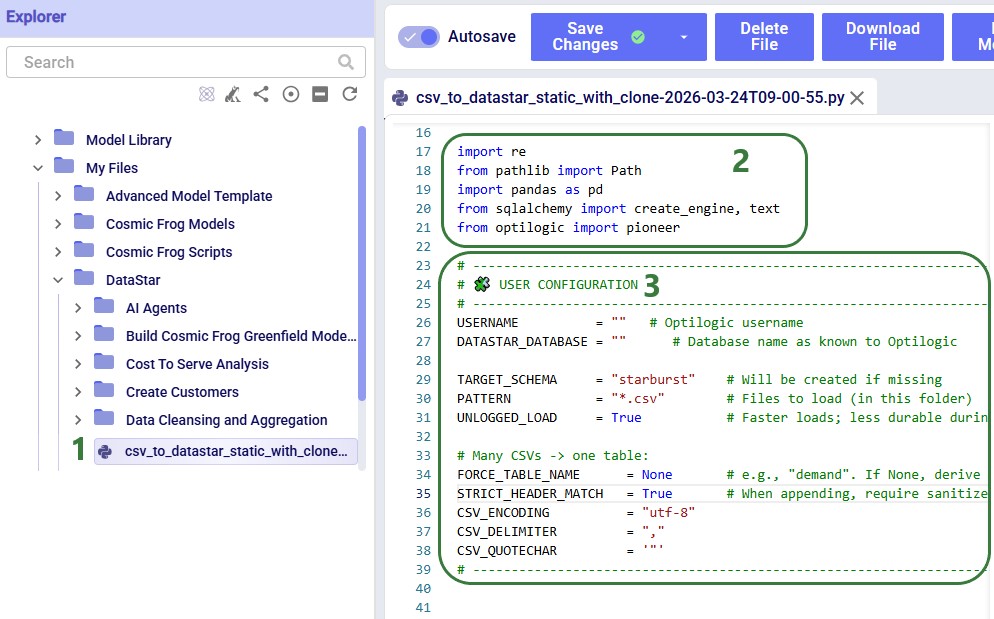This screenshot has width=994, height=619.
Task: Click 'from pathlib import Path' on line 18
Action: coord(549,171)
